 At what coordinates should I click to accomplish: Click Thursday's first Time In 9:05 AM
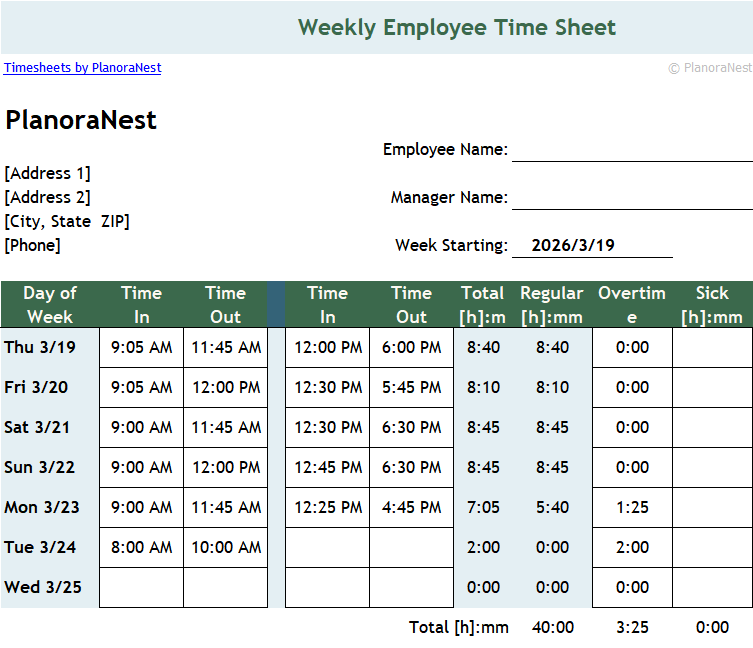coord(142,347)
